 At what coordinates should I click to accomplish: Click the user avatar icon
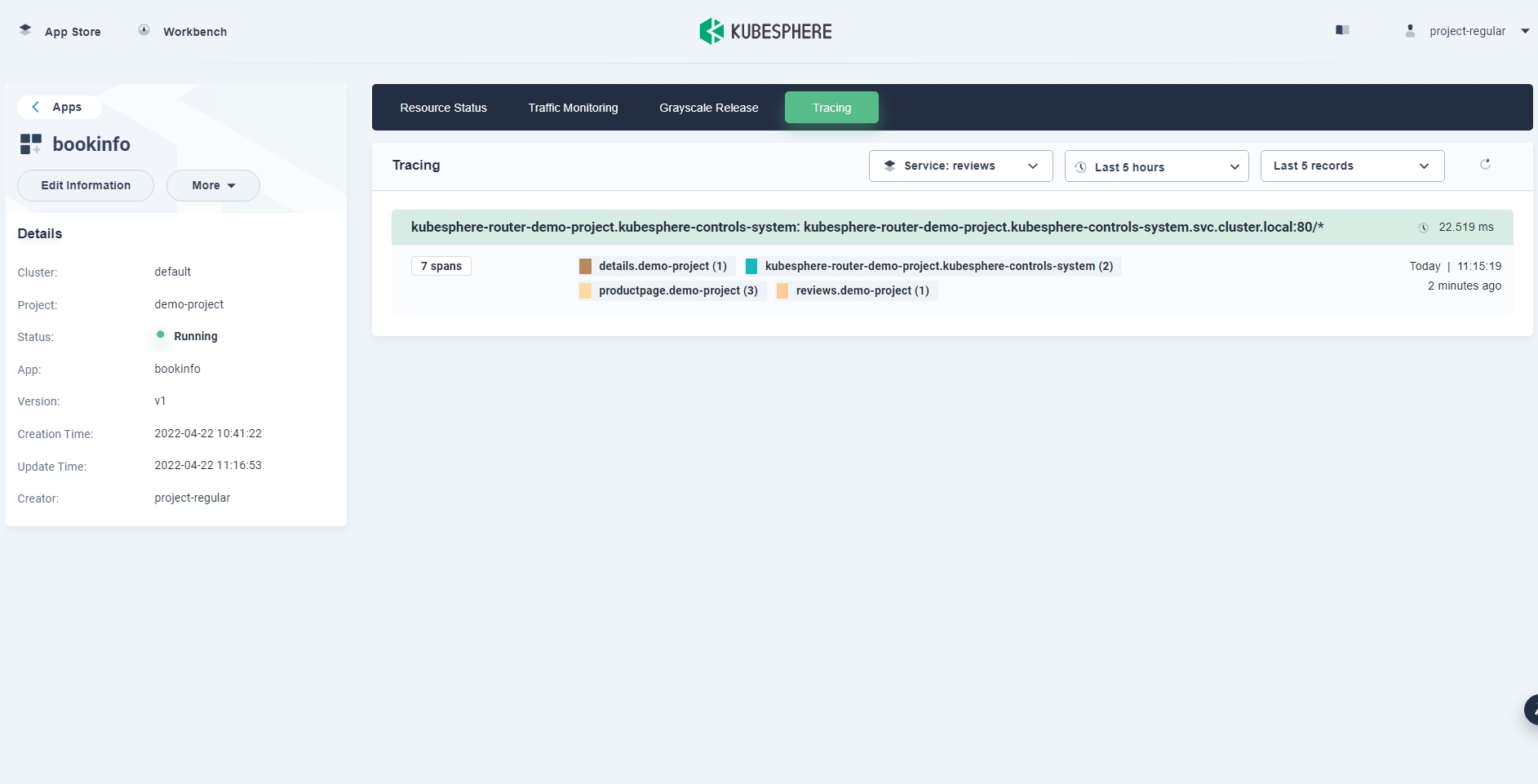[1410, 31]
